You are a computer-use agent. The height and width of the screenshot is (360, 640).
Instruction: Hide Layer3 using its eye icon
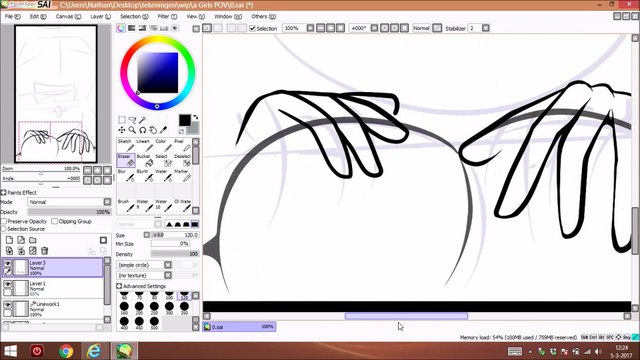click(x=7, y=264)
